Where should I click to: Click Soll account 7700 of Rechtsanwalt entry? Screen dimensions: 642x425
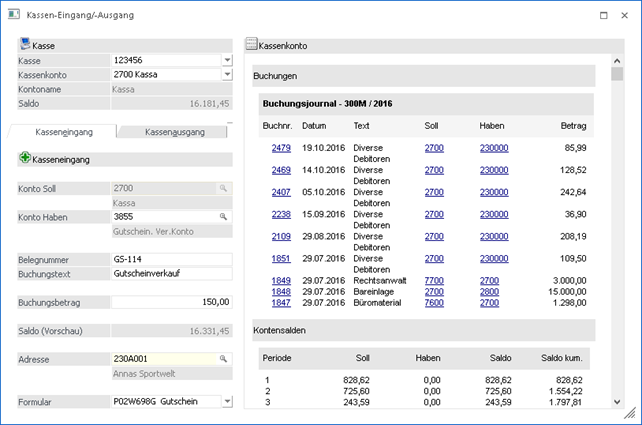point(434,280)
